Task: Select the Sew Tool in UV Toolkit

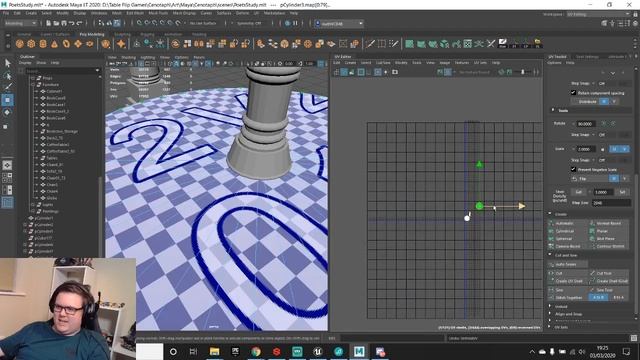Action: coord(609,290)
